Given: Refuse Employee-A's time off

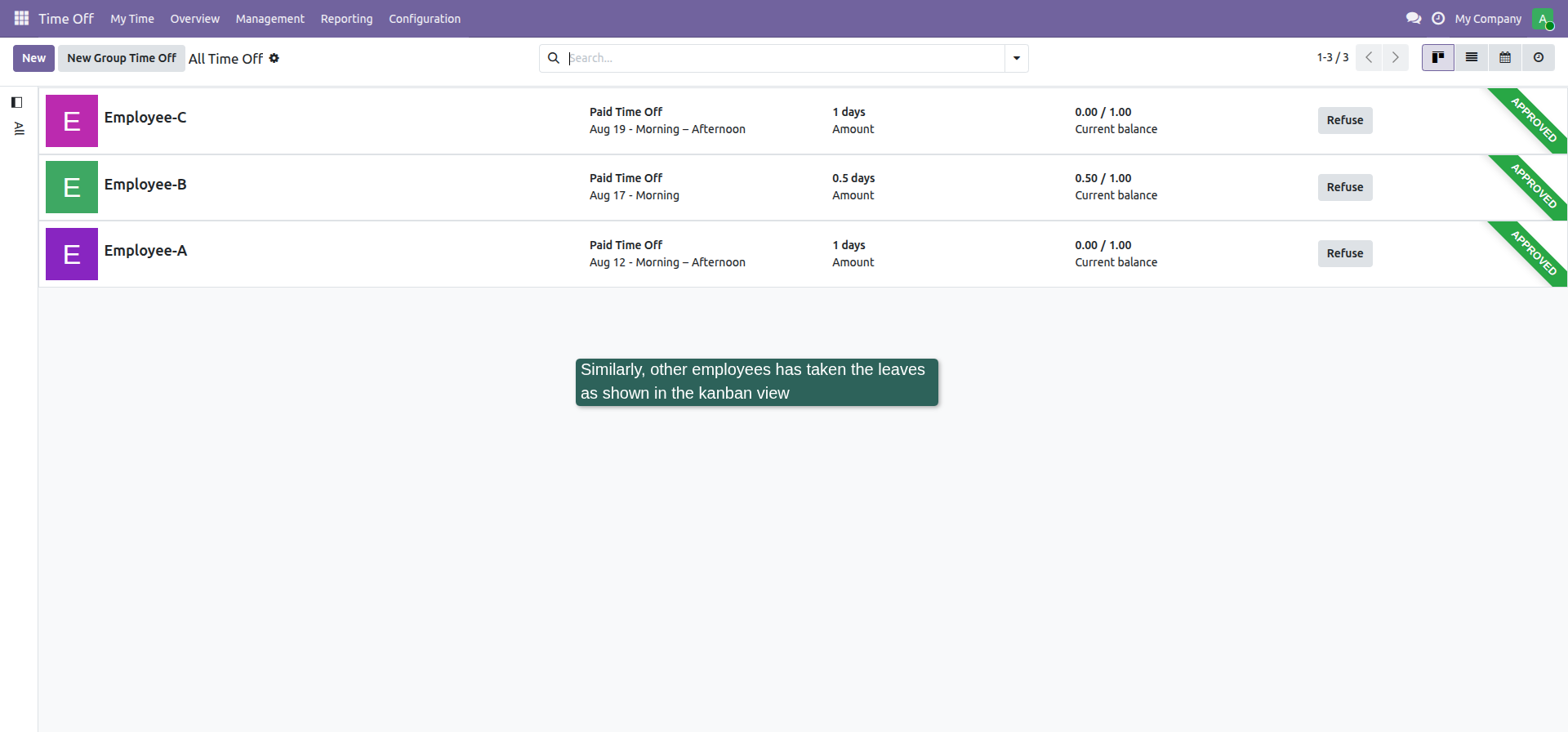Looking at the screenshot, I should click(x=1345, y=253).
